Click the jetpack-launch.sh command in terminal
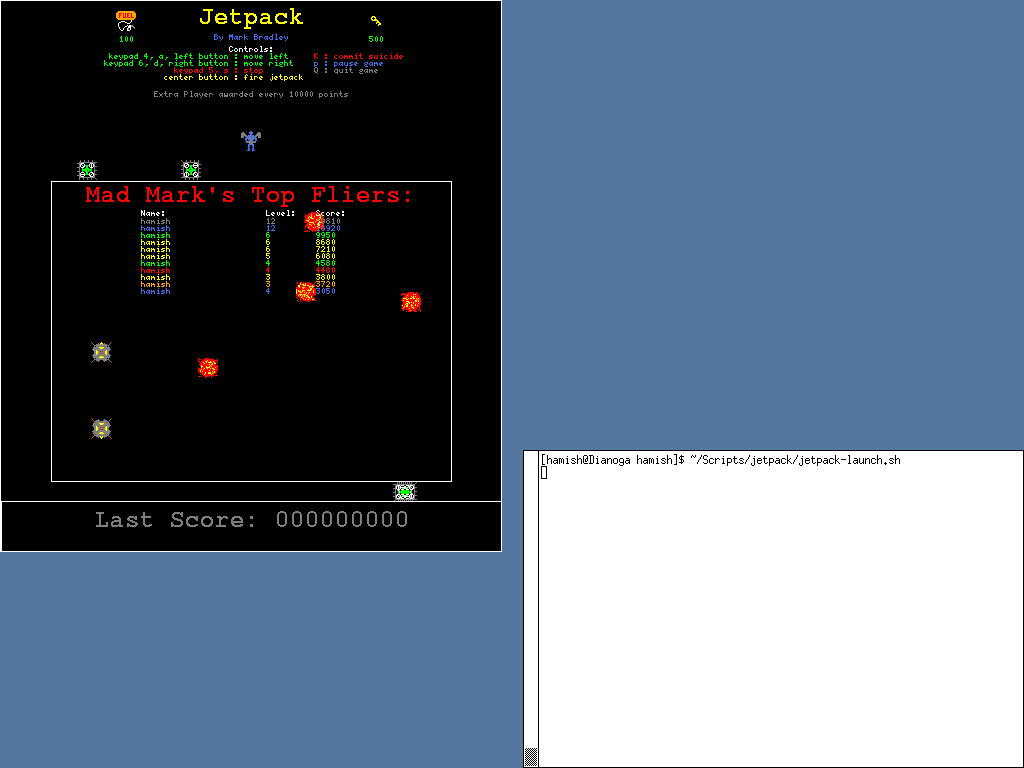The height and width of the screenshot is (768, 1024). pos(795,460)
